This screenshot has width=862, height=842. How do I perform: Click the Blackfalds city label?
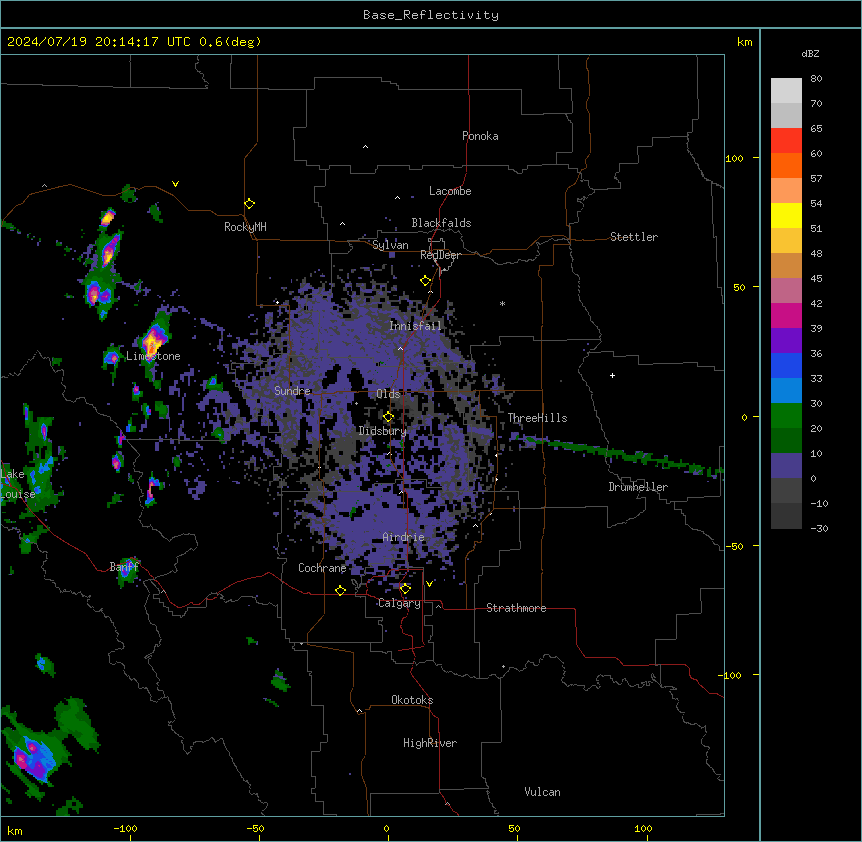tap(441, 223)
